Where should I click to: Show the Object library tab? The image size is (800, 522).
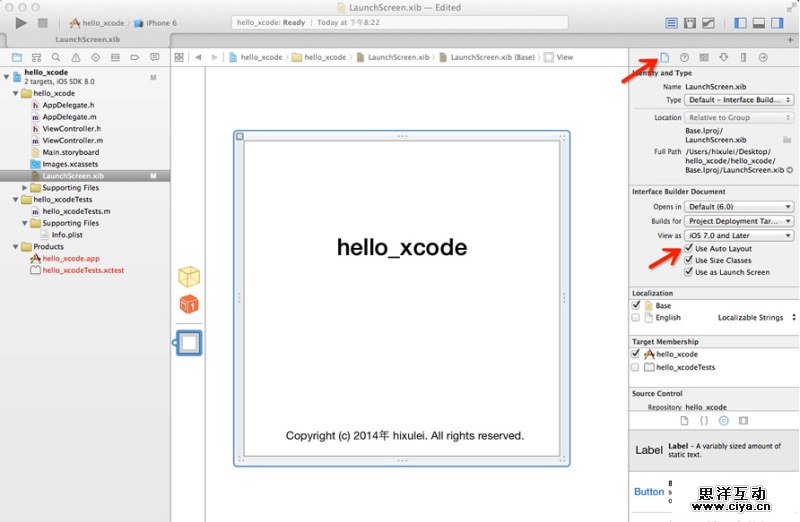pyautogui.click(x=724, y=421)
